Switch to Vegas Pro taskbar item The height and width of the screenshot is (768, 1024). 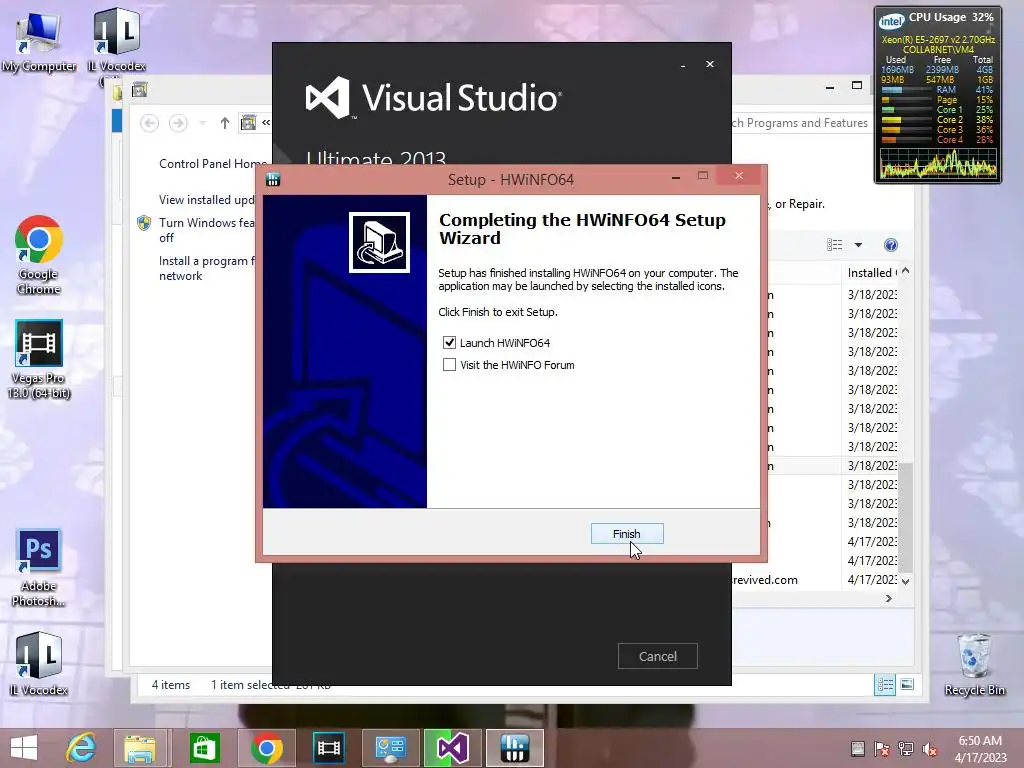328,748
